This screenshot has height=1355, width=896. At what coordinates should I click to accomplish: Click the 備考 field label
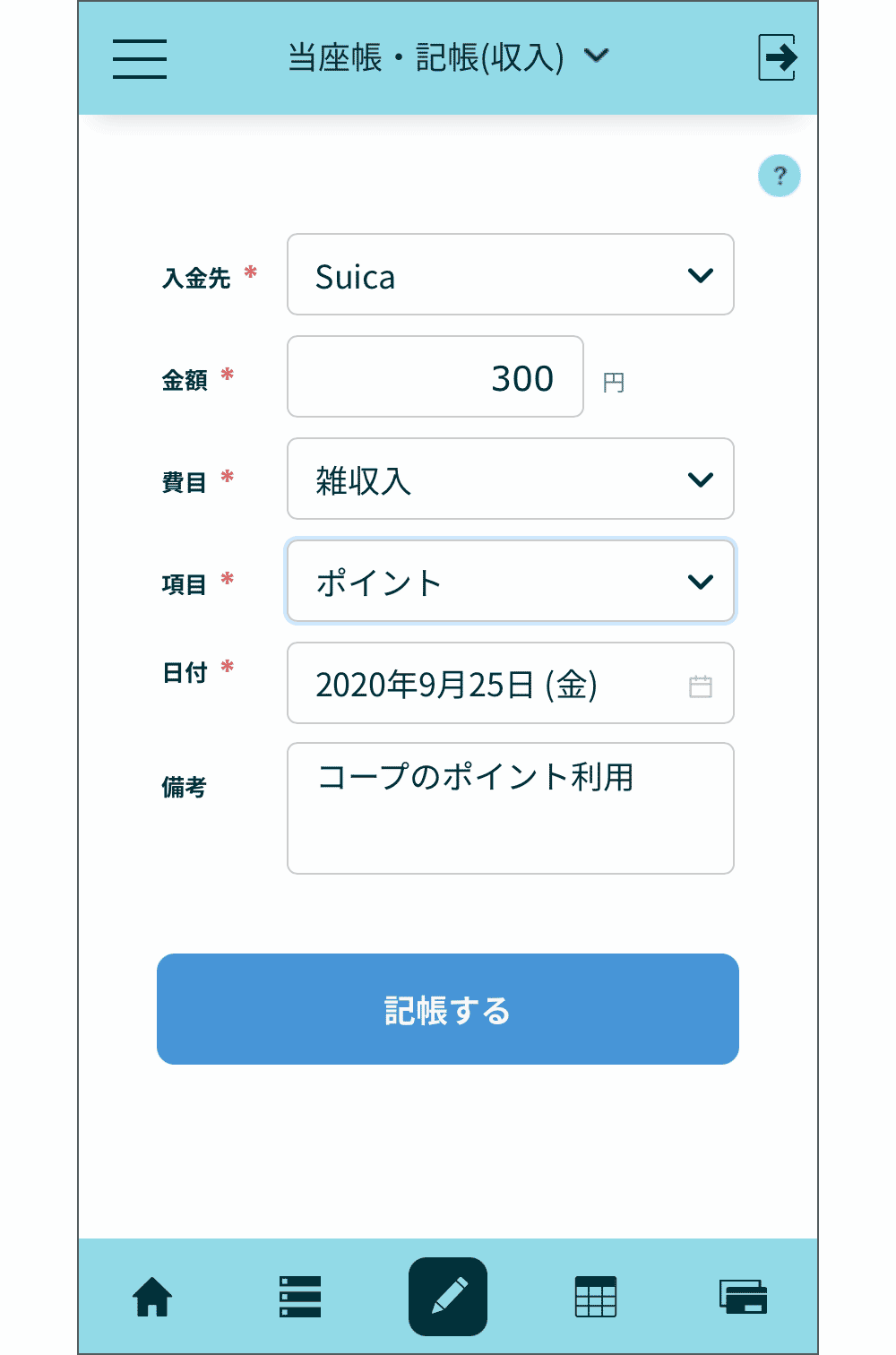(185, 788)
